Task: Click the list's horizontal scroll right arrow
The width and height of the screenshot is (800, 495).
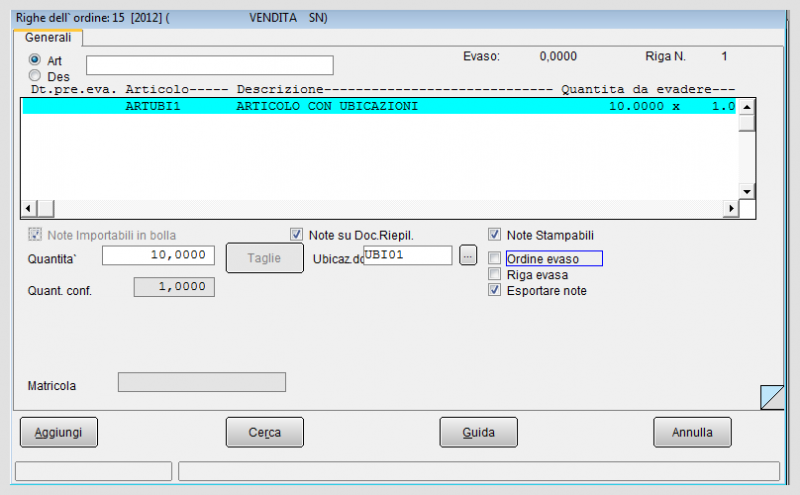Action: click(731, 208)
